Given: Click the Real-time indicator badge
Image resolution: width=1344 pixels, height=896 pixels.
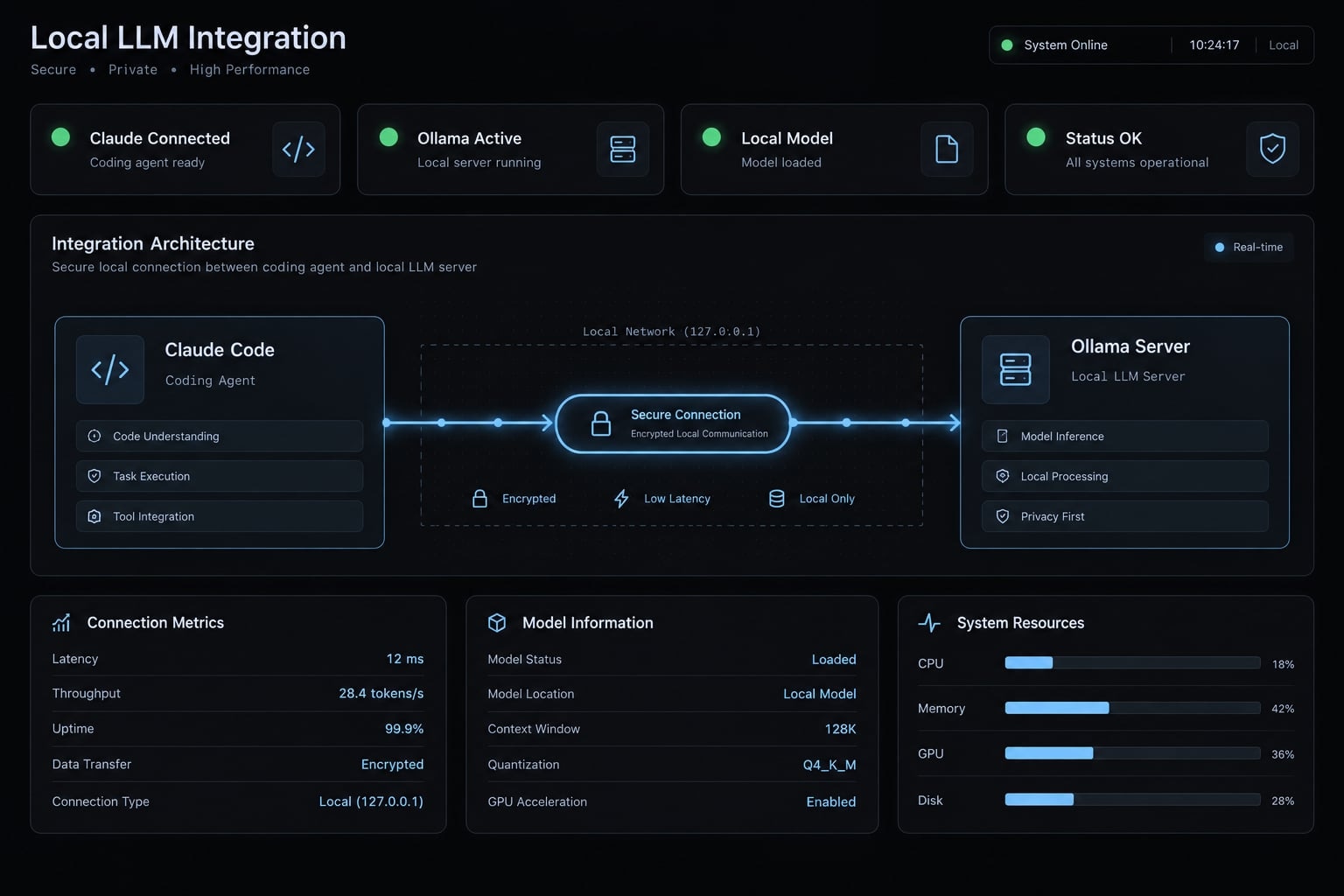Looking at the screenshot, I should 1249,248.
